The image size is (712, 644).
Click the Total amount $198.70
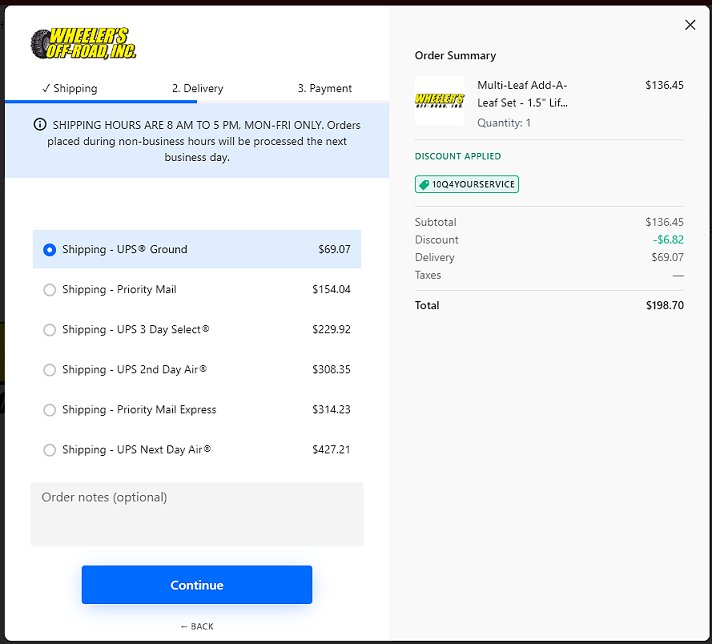pos(664,305)
